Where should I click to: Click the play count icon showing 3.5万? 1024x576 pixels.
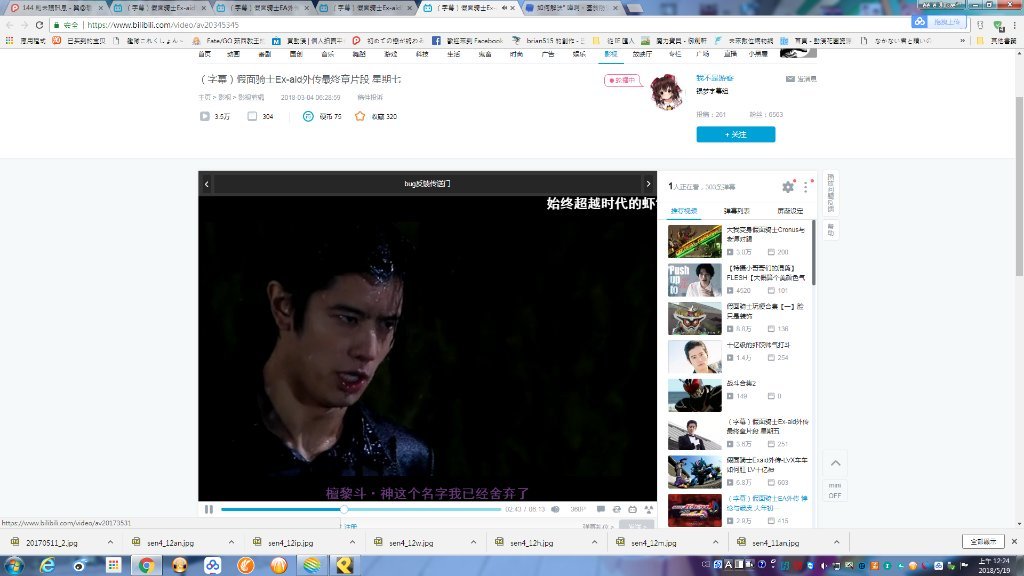[x=204, y=116]
